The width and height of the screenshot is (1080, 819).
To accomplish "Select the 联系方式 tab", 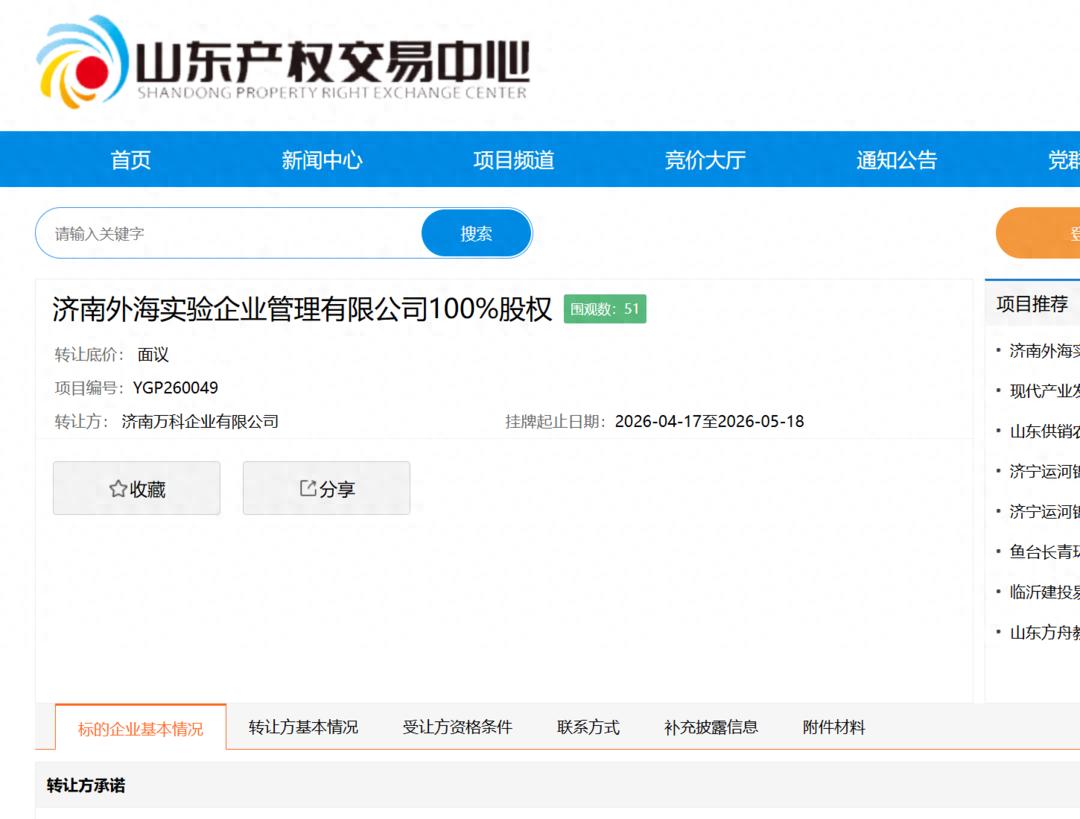I will 588,727.
